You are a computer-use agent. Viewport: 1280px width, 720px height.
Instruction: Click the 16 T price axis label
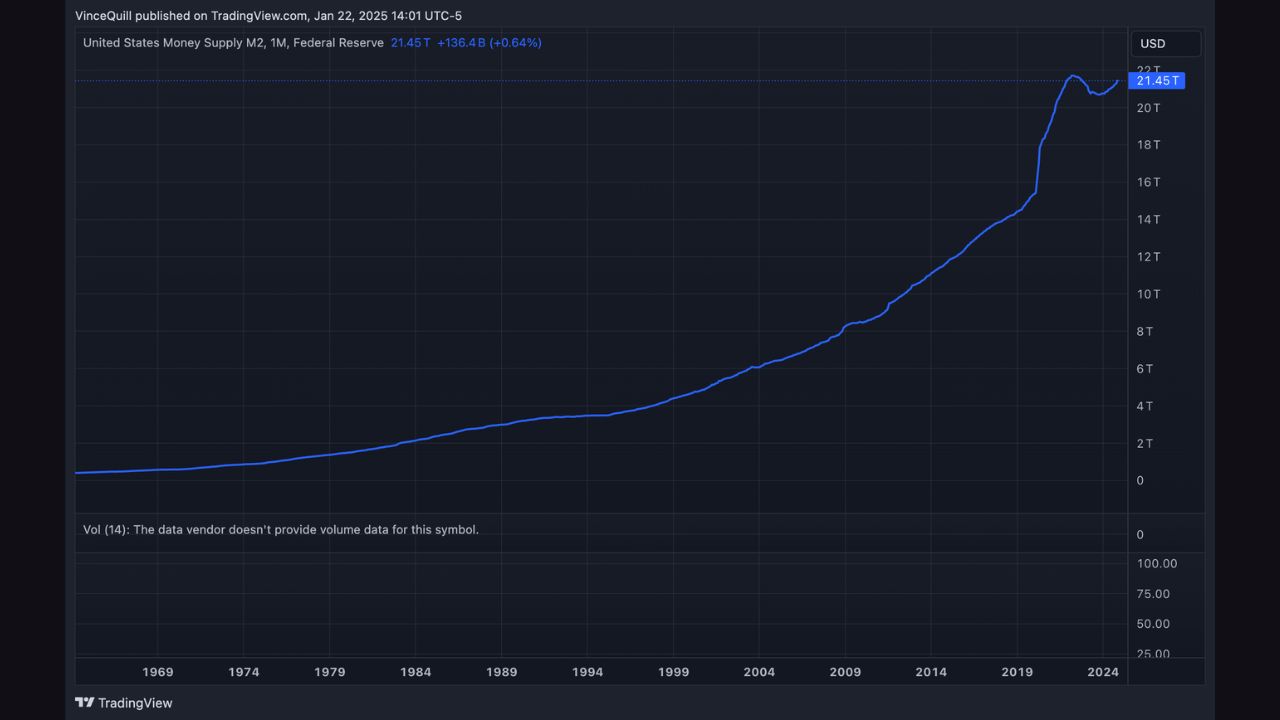click(1148, 182)
